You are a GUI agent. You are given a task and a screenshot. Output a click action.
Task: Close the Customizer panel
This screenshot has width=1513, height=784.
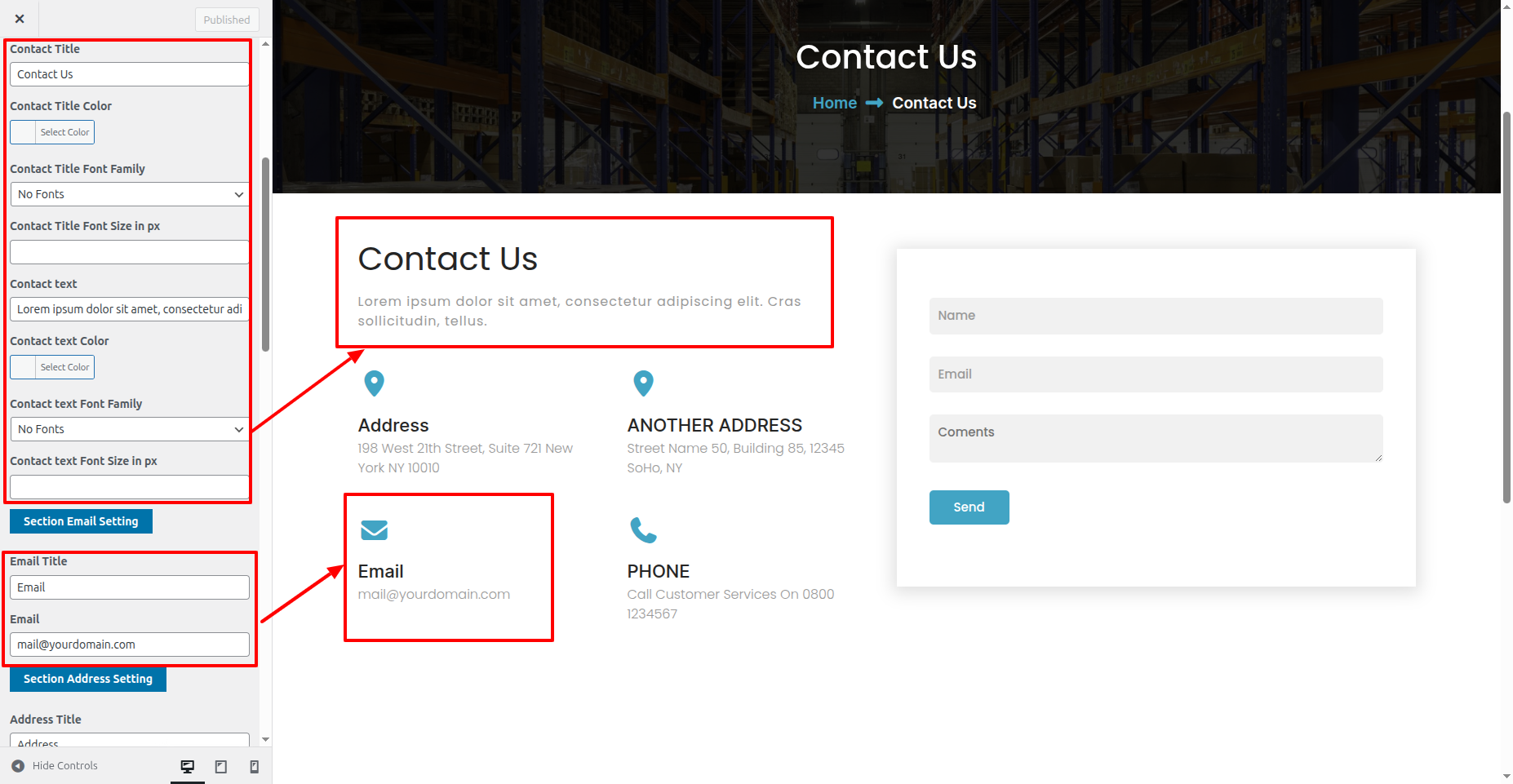tap(20, 19)
